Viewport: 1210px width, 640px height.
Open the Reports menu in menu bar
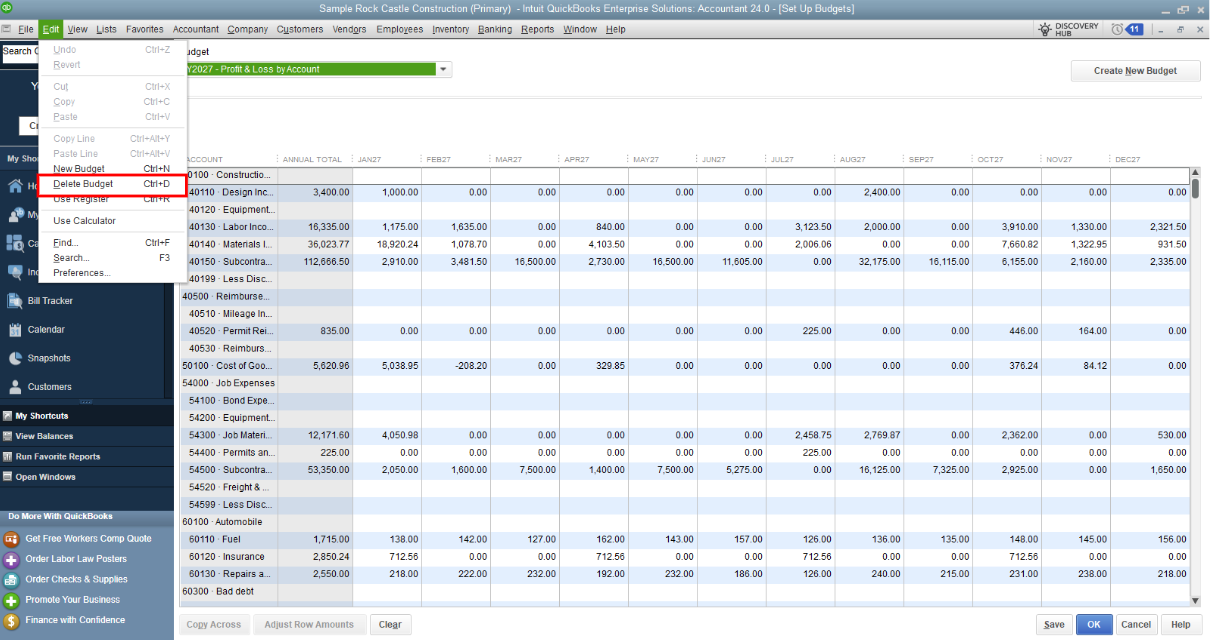point(537,29)
